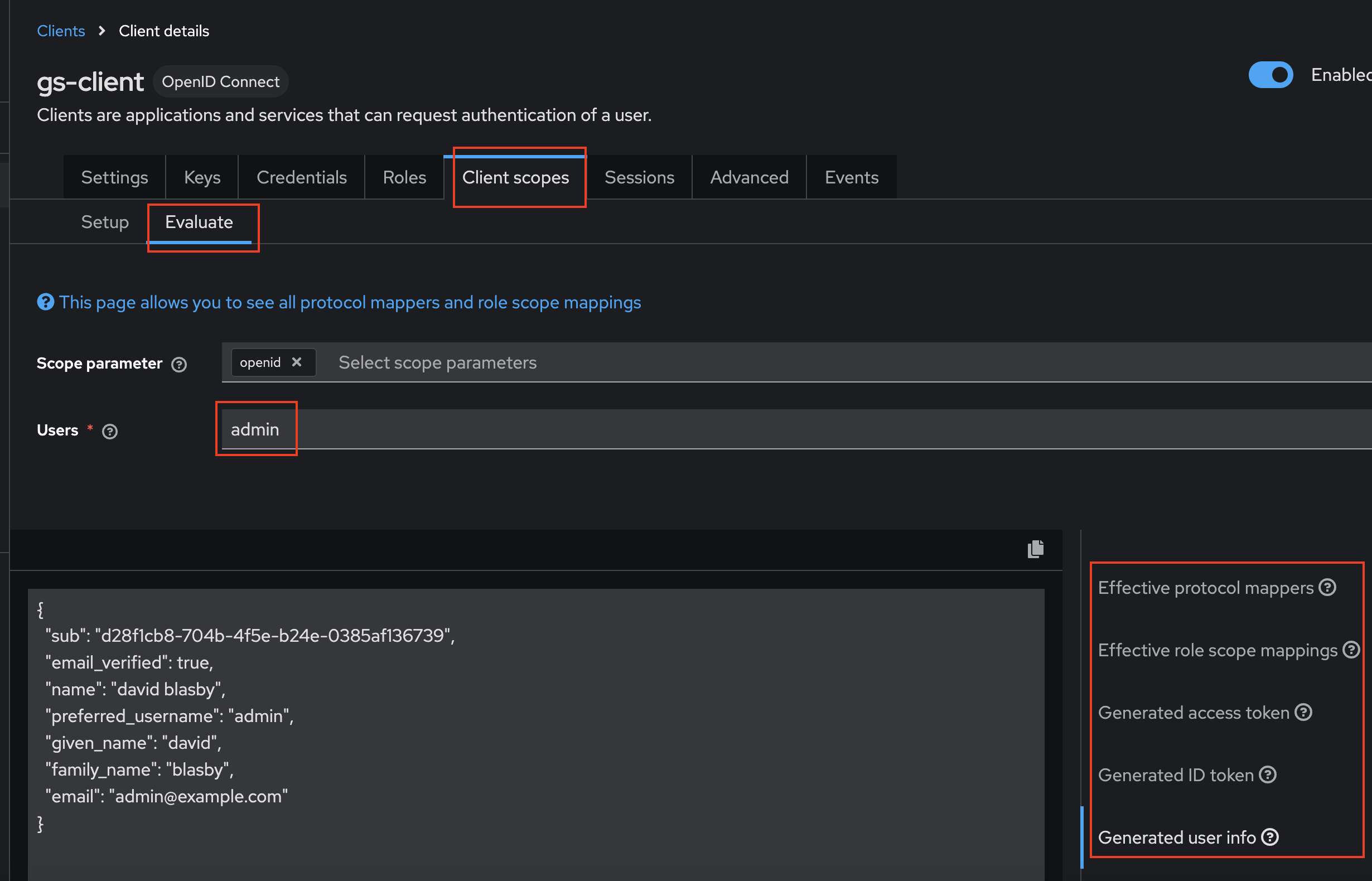1372x881 pixels.
Task: Remove the openid scope chip
Action: [x=296, y=362]
